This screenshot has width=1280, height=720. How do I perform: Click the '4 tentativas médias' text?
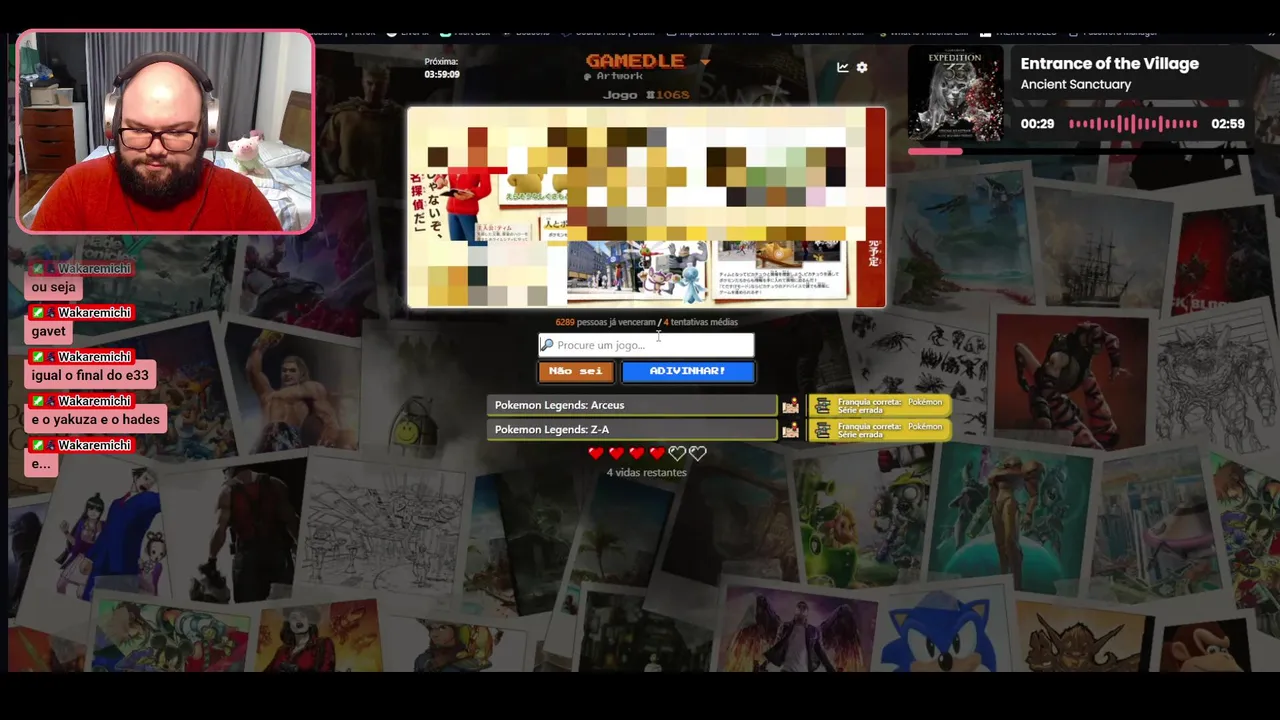701,322
